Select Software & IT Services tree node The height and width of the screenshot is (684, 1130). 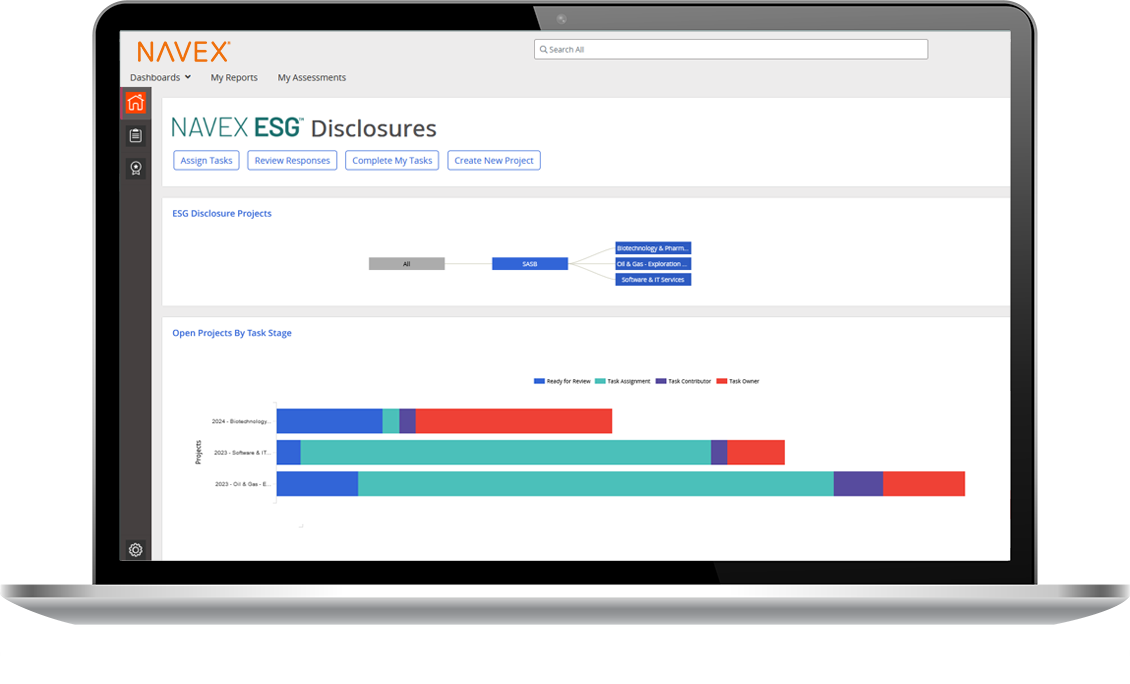653,280
